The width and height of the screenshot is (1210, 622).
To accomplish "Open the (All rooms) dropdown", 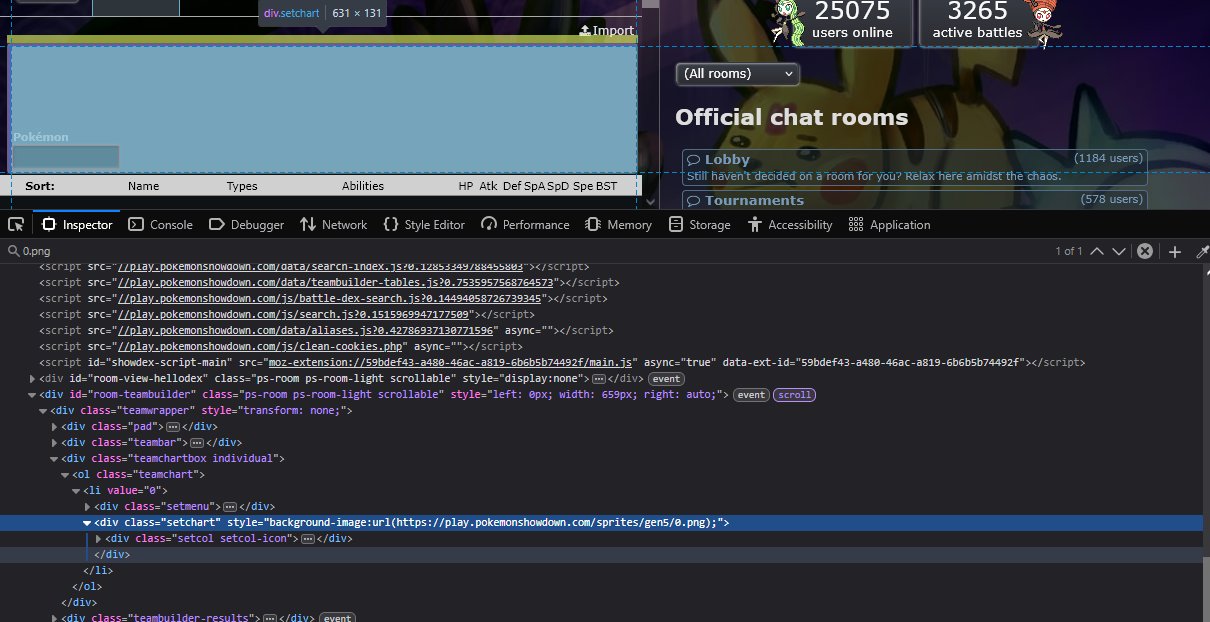I will point(738,74).
